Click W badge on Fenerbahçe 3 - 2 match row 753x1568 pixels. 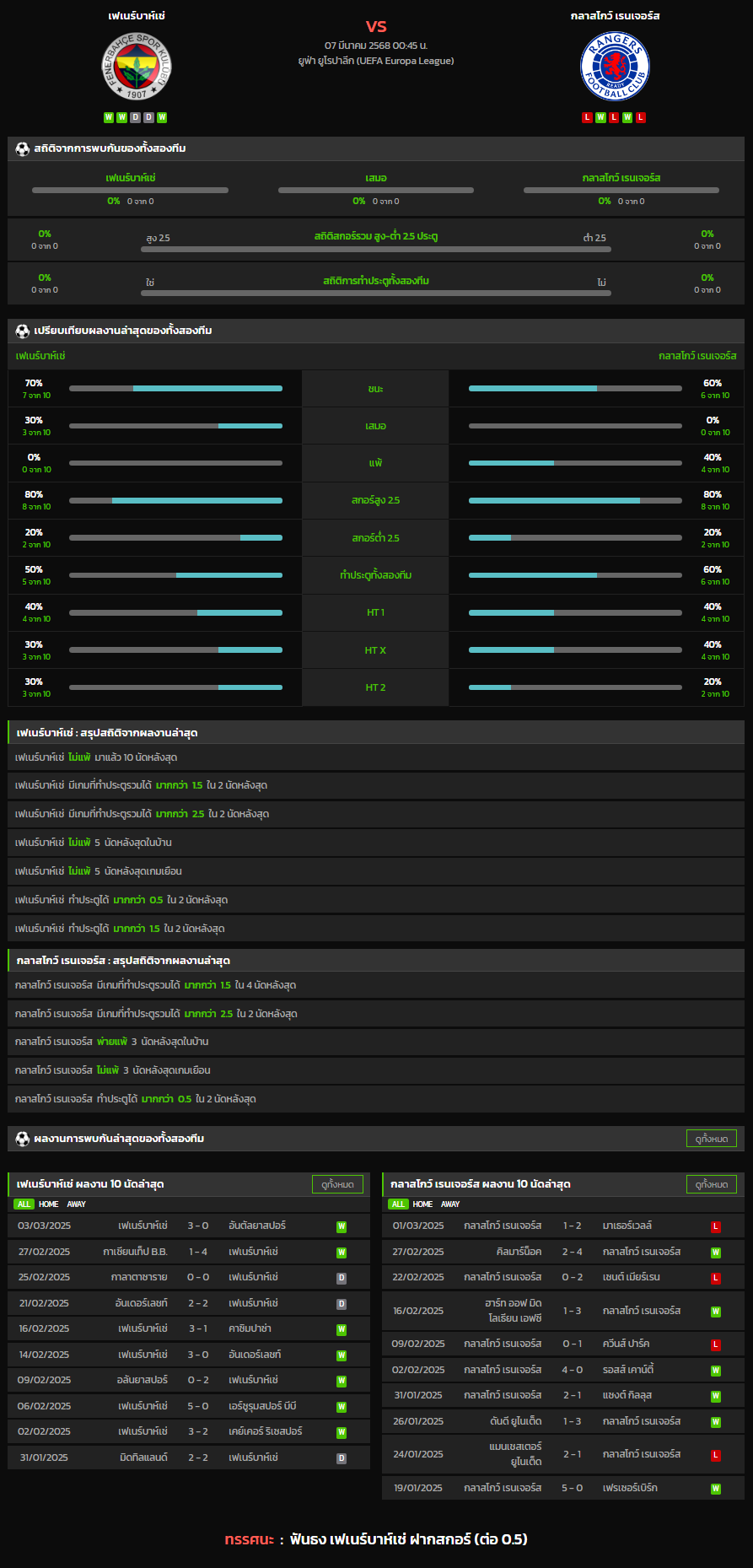pyautogui.click(x=342, y=1432)
